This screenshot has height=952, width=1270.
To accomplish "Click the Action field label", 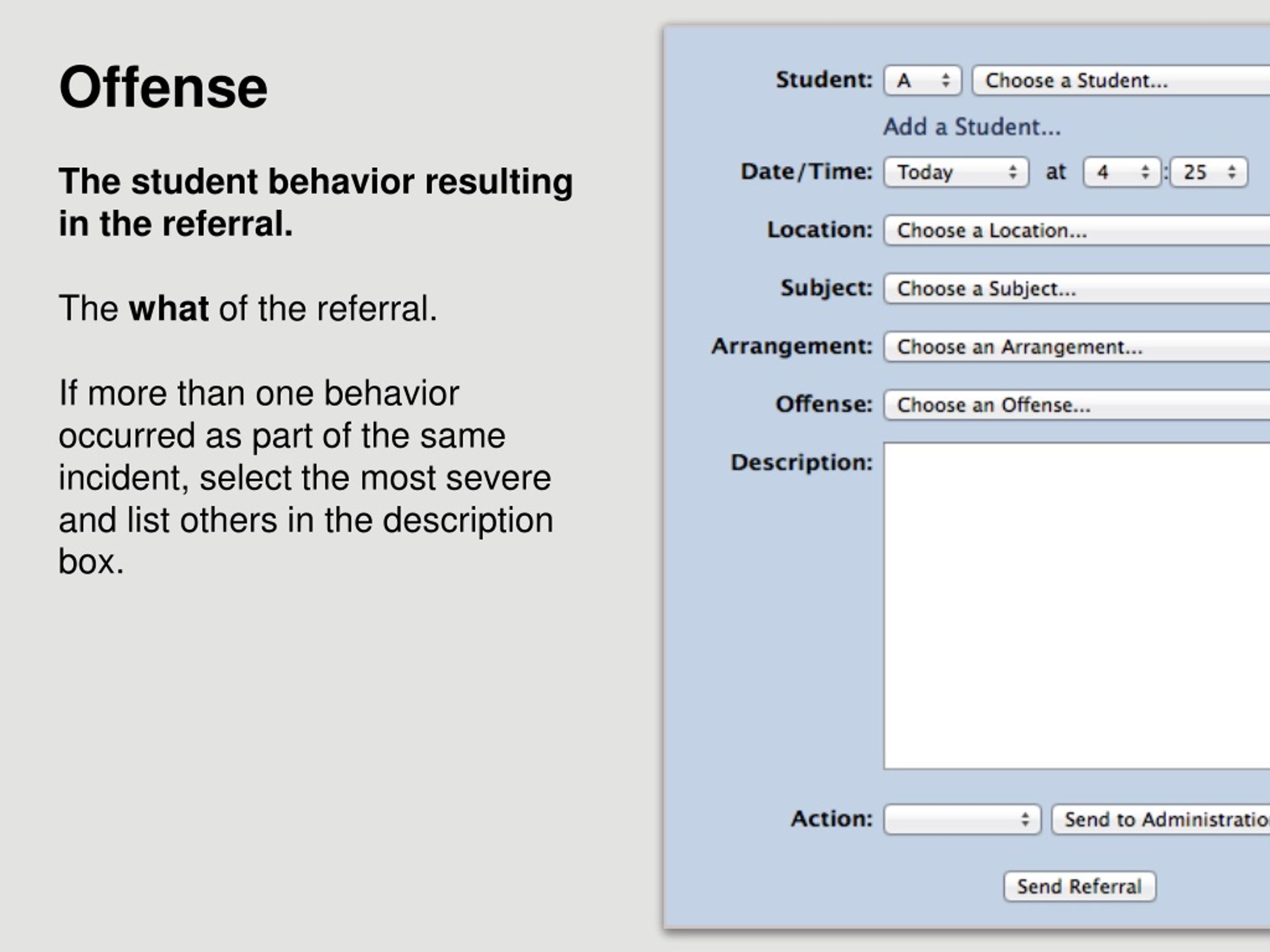I will click(832, 819).
